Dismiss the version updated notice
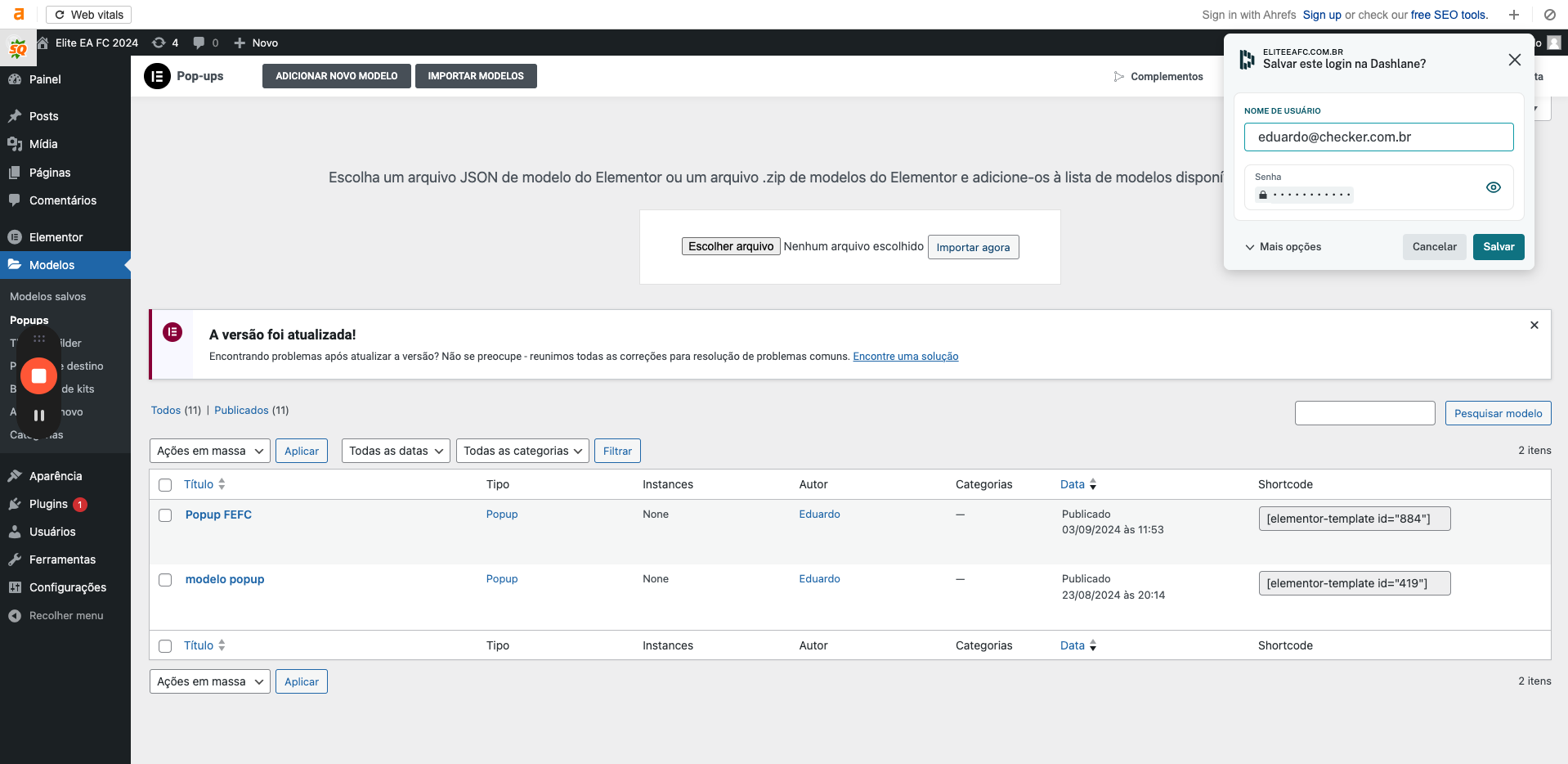 [1534, 326]
